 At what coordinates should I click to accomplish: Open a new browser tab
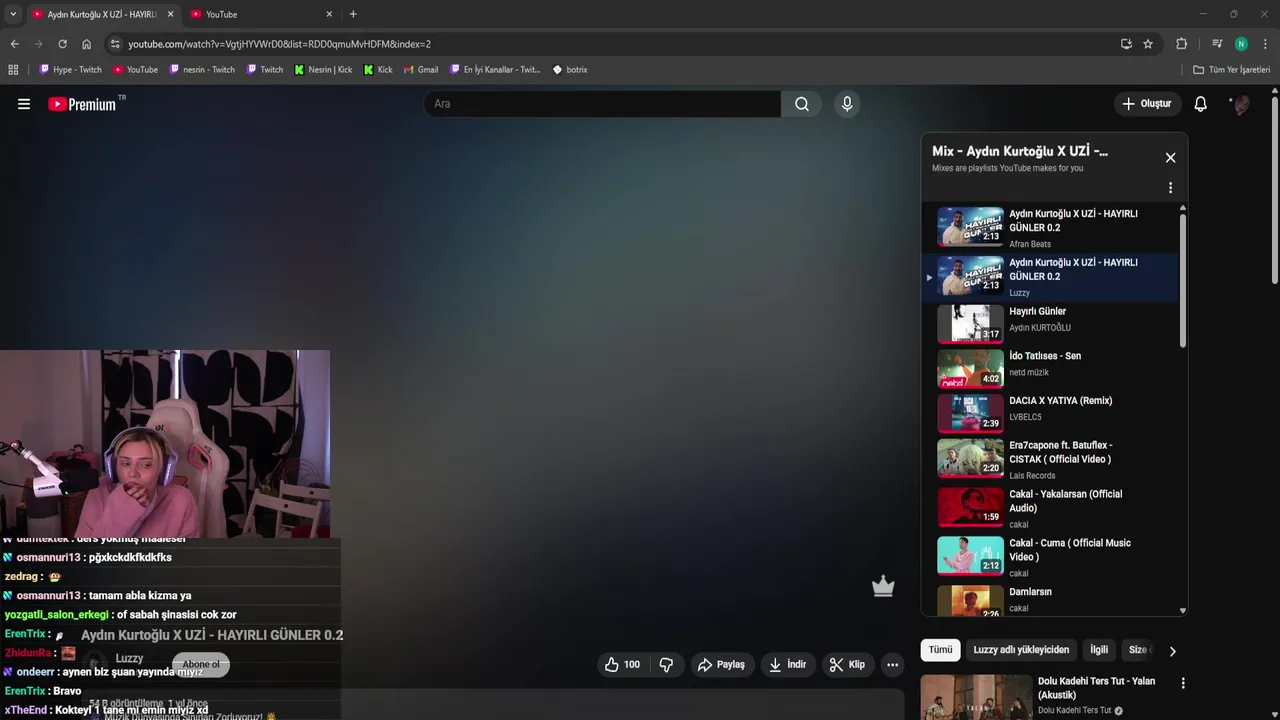click(x=353, y=14)
